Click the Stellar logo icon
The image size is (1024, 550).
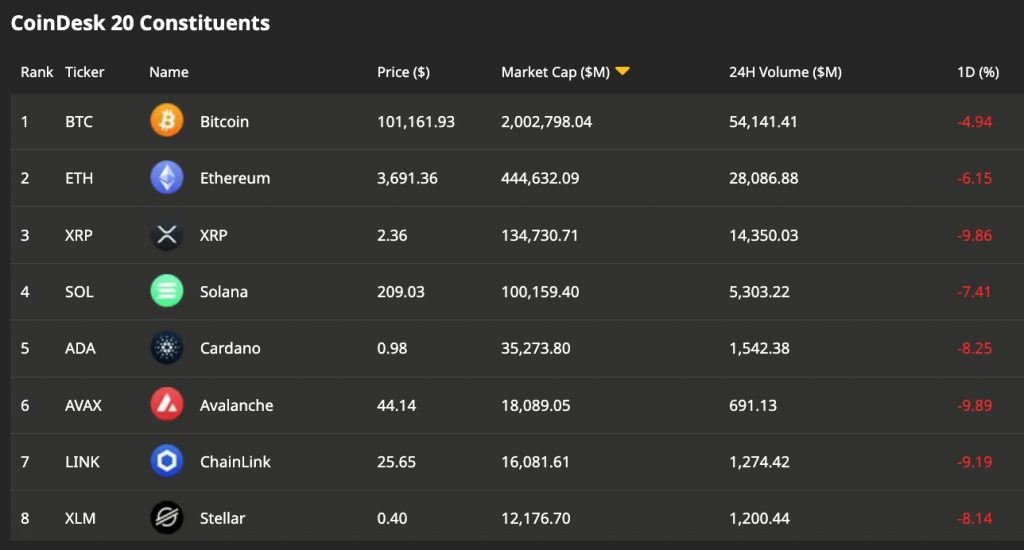coord(167,518)
